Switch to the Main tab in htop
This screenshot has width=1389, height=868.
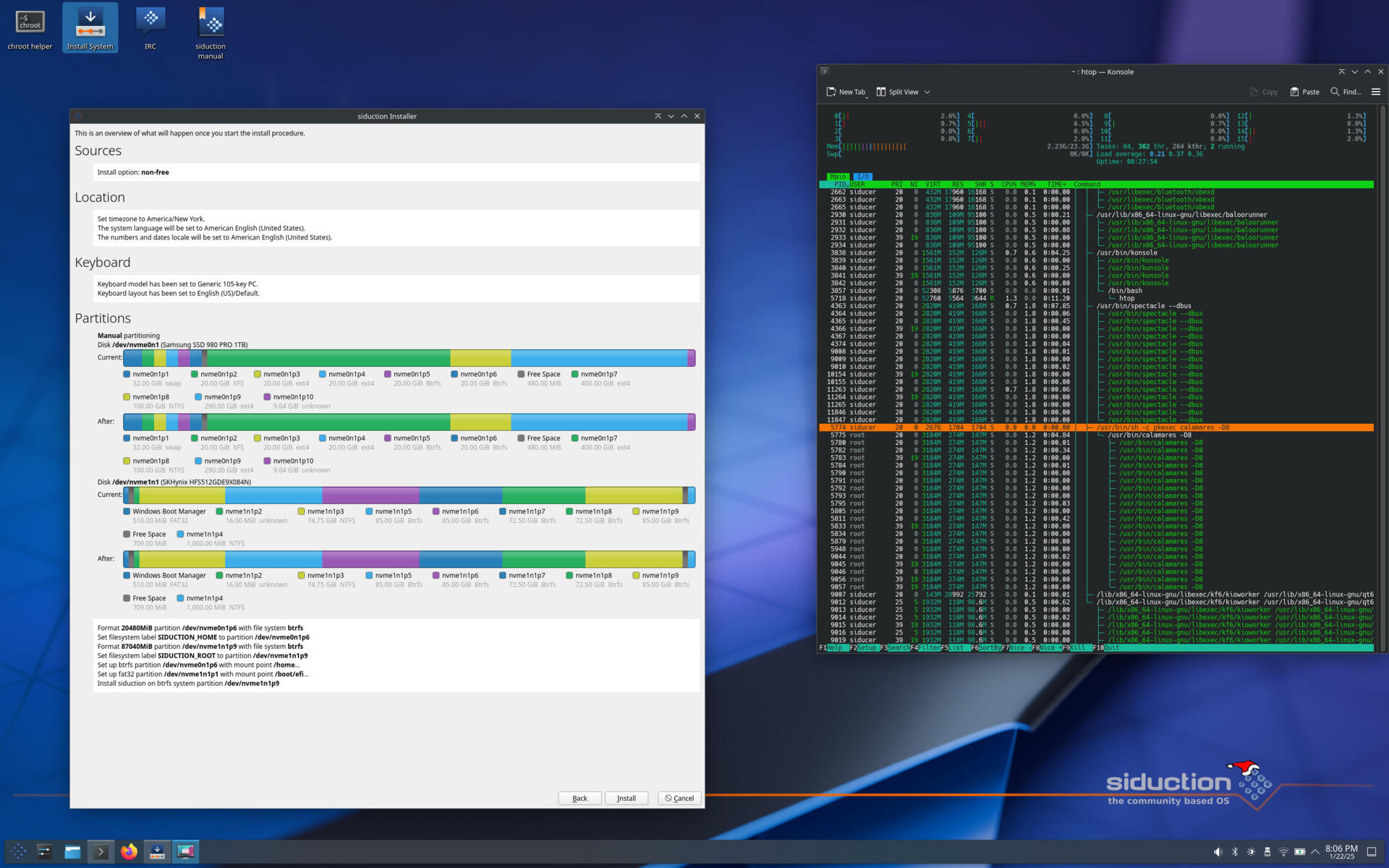point(838,176)
